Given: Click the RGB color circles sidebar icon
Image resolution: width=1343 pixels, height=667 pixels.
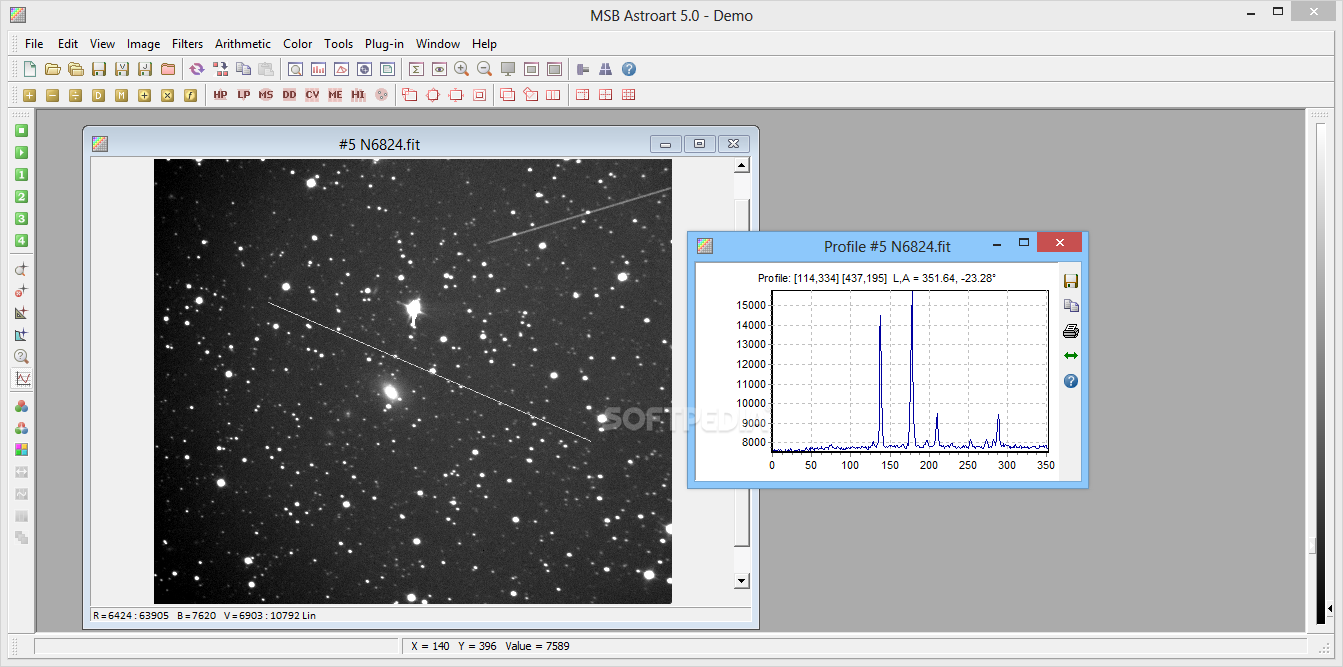Looking at the screenshot, I should [21, 406].
